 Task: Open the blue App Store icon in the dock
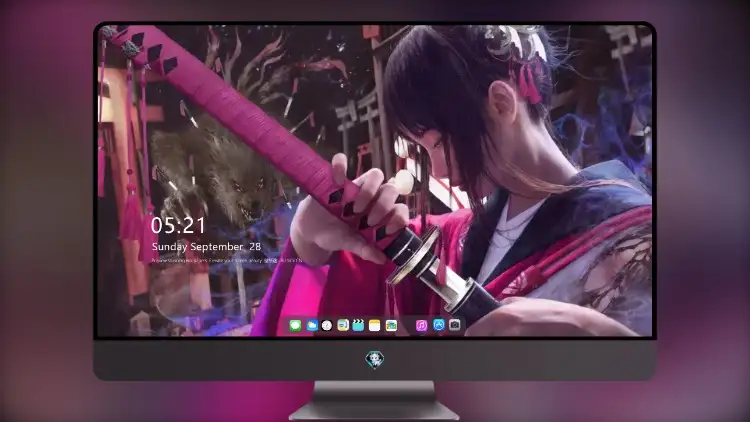[x=439, y=325]
